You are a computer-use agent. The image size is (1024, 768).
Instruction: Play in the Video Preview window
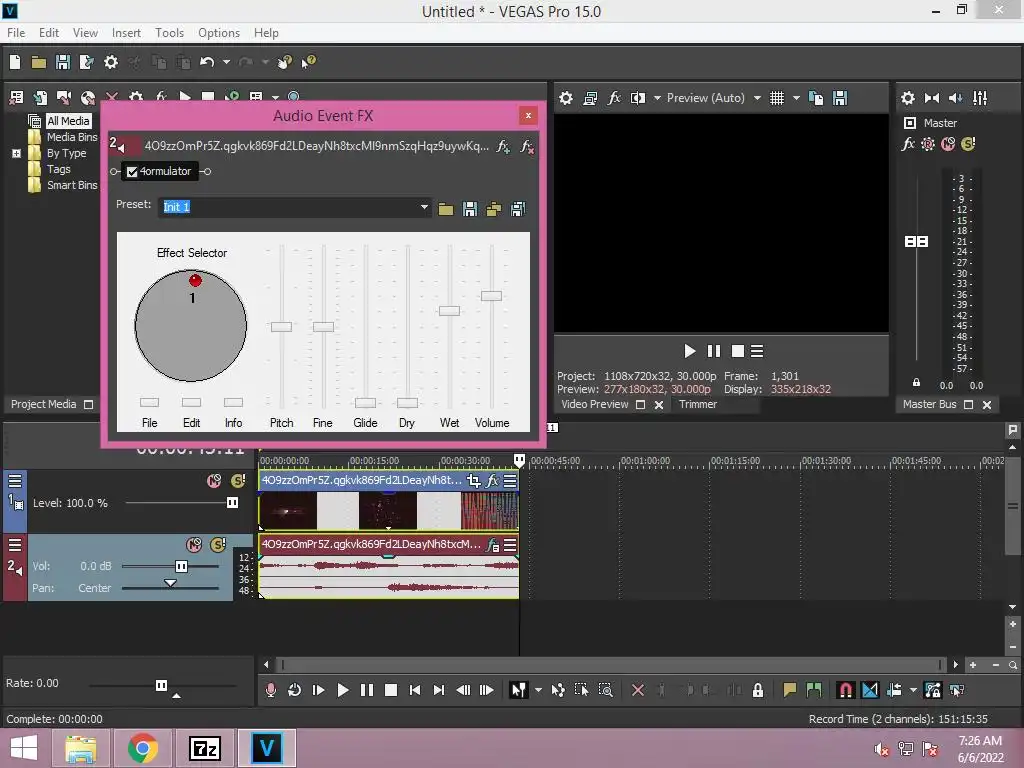(x=690, y=351)
